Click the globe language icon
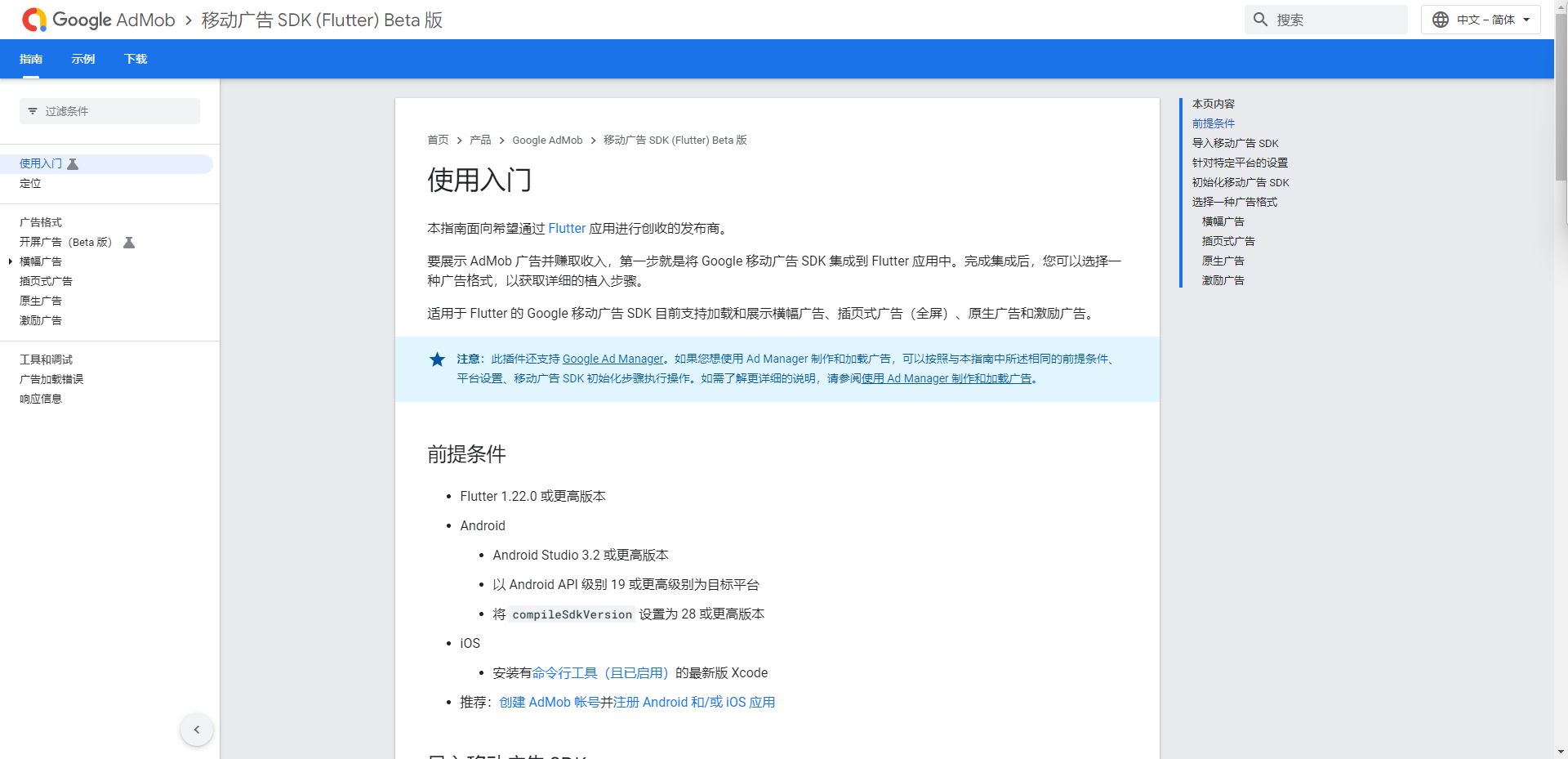The image size is (1568, 759). (x=1441, y=20)
